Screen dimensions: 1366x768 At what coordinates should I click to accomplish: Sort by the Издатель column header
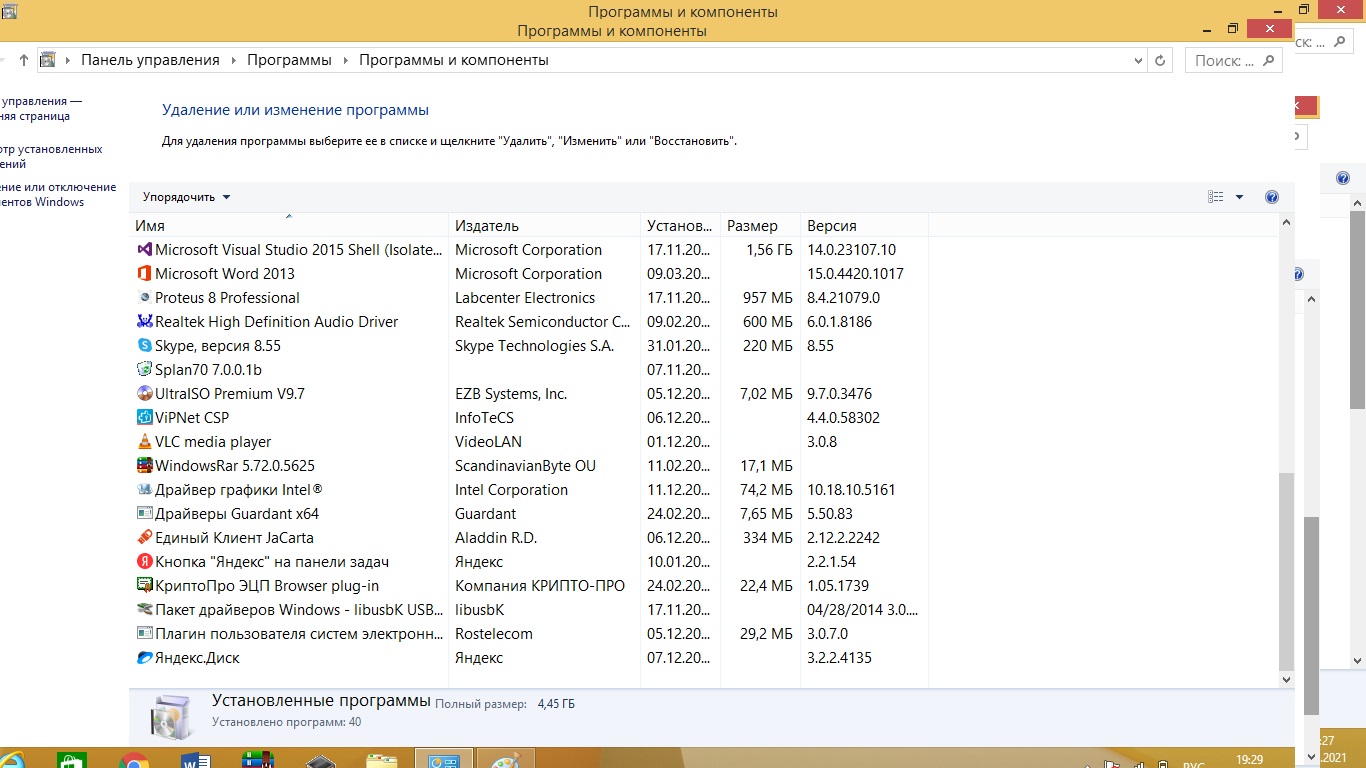click(x=545, y=226)
